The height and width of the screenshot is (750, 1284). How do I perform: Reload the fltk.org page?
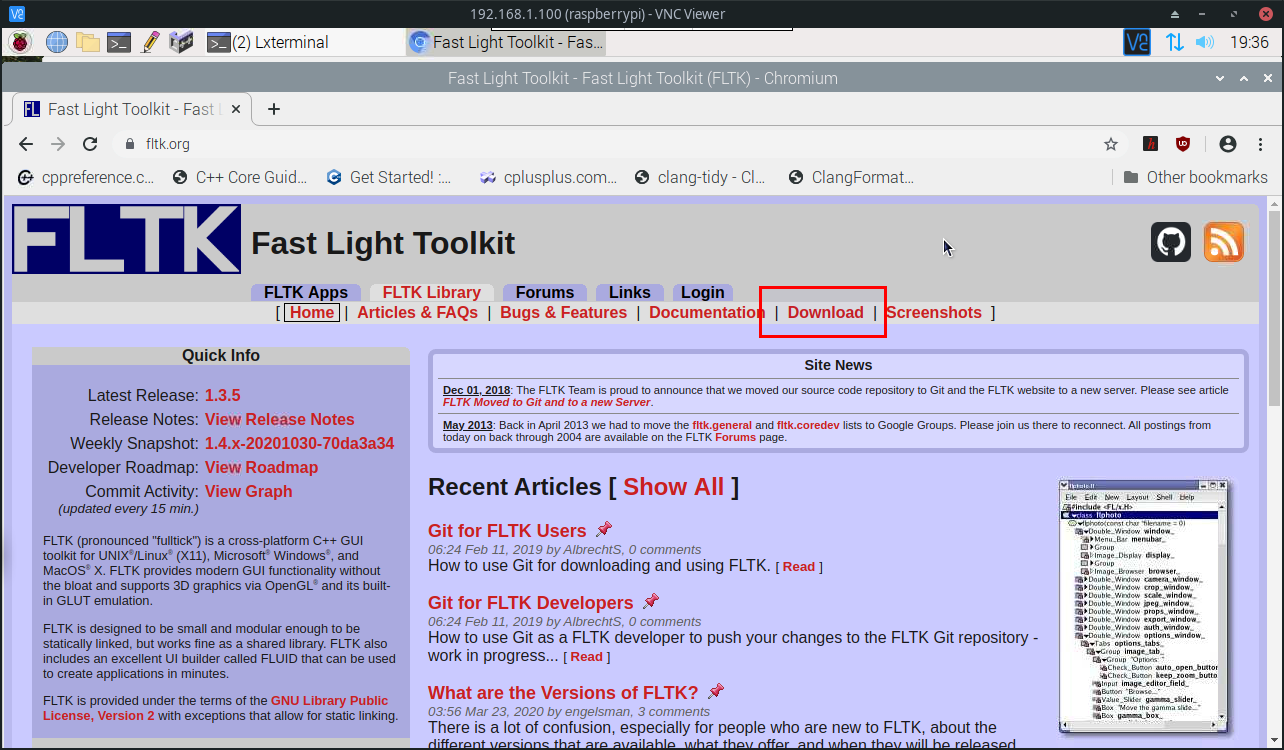coord(90,144)
